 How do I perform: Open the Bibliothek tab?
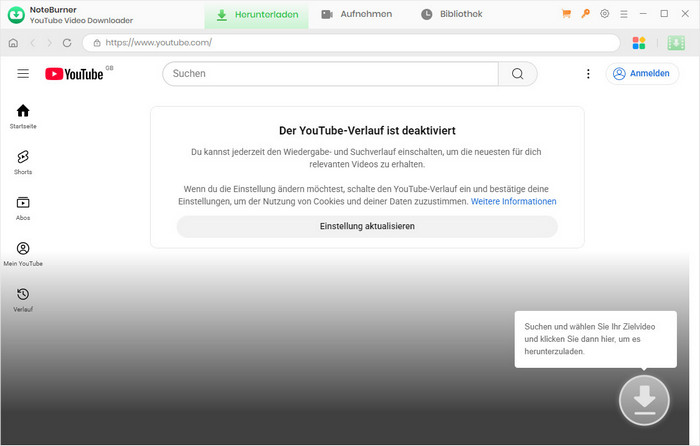(x=451, y=14)
